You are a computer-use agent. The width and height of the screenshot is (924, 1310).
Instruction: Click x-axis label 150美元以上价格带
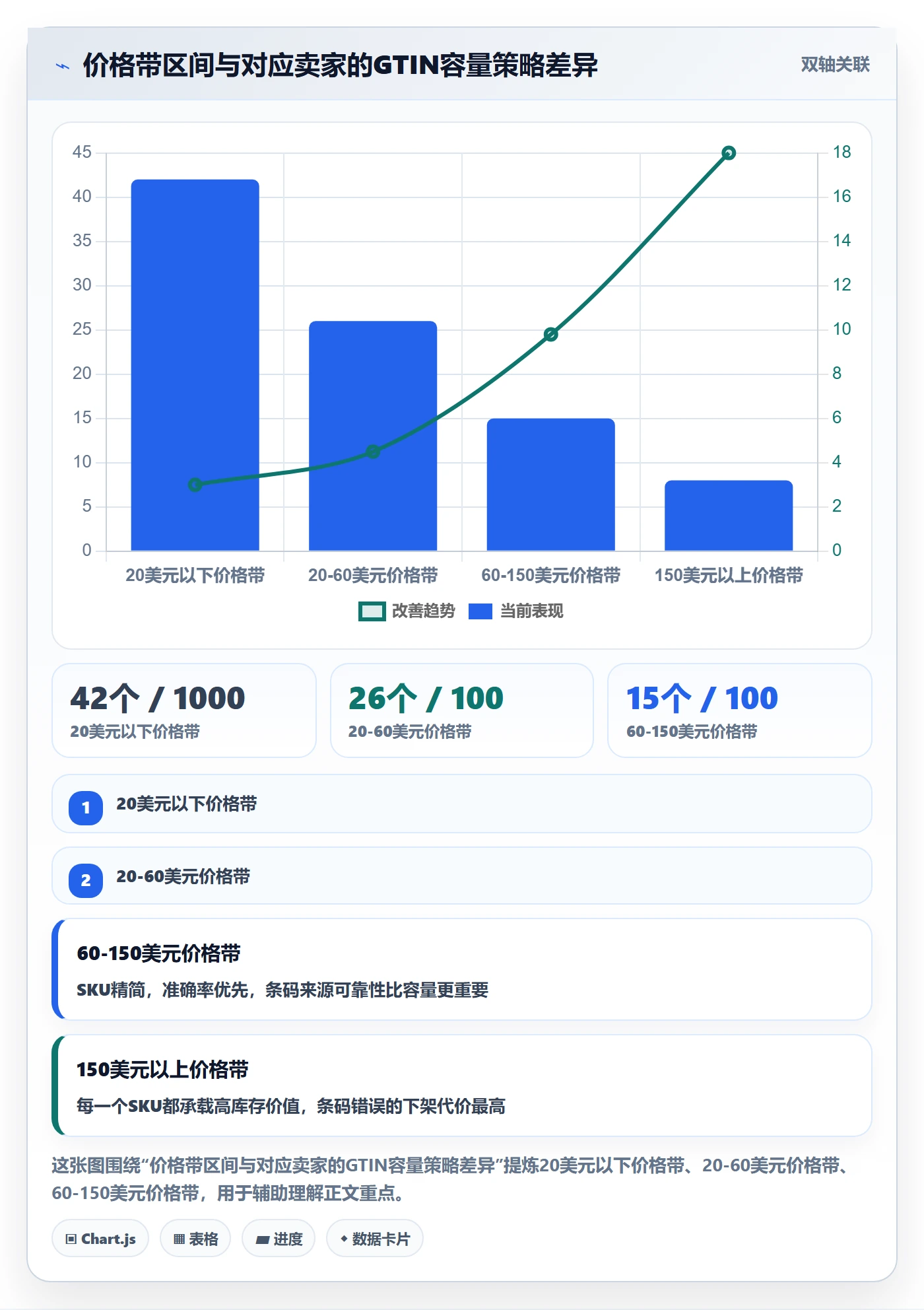click(x=729, y=575)
